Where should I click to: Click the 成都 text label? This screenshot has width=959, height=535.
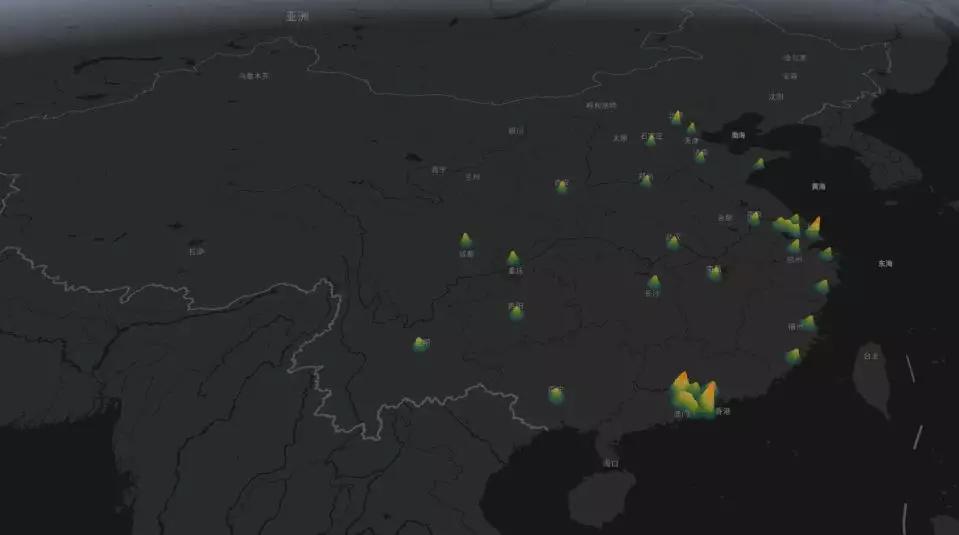(x=467, y=254)
